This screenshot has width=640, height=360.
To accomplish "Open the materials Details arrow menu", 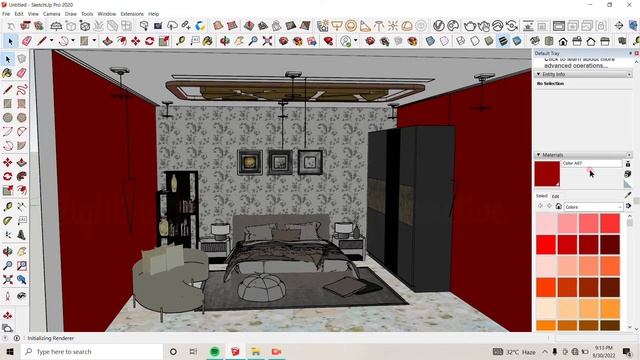I will (629, 207).
